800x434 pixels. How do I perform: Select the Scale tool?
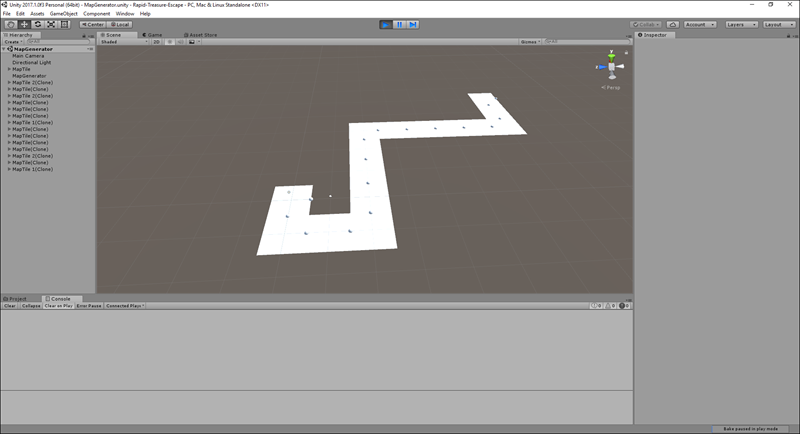point(50,24)
